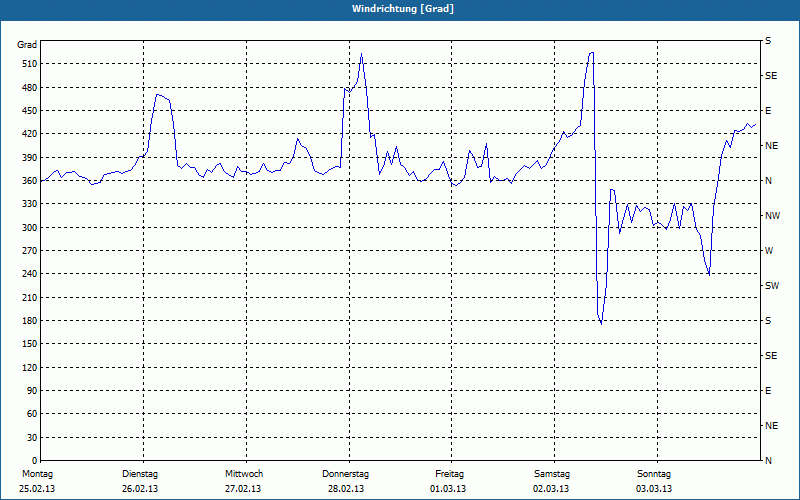Click the 0 value at the axis origin
This screenshot has height=500, width=800.
point(35,461)
